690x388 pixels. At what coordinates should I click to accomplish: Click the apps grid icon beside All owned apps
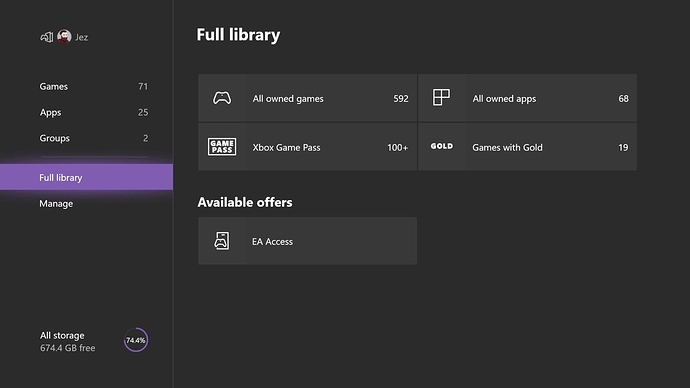tap(441, 97)
